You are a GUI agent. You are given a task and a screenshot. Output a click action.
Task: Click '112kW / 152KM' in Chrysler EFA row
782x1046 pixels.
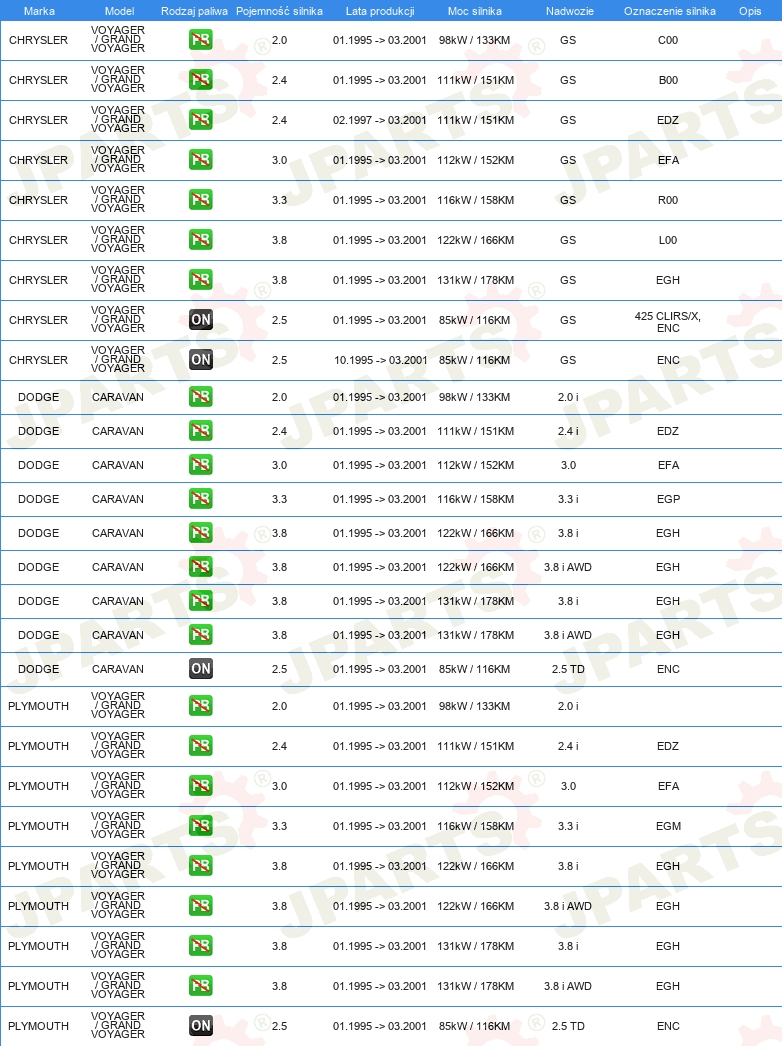point(476,160)
